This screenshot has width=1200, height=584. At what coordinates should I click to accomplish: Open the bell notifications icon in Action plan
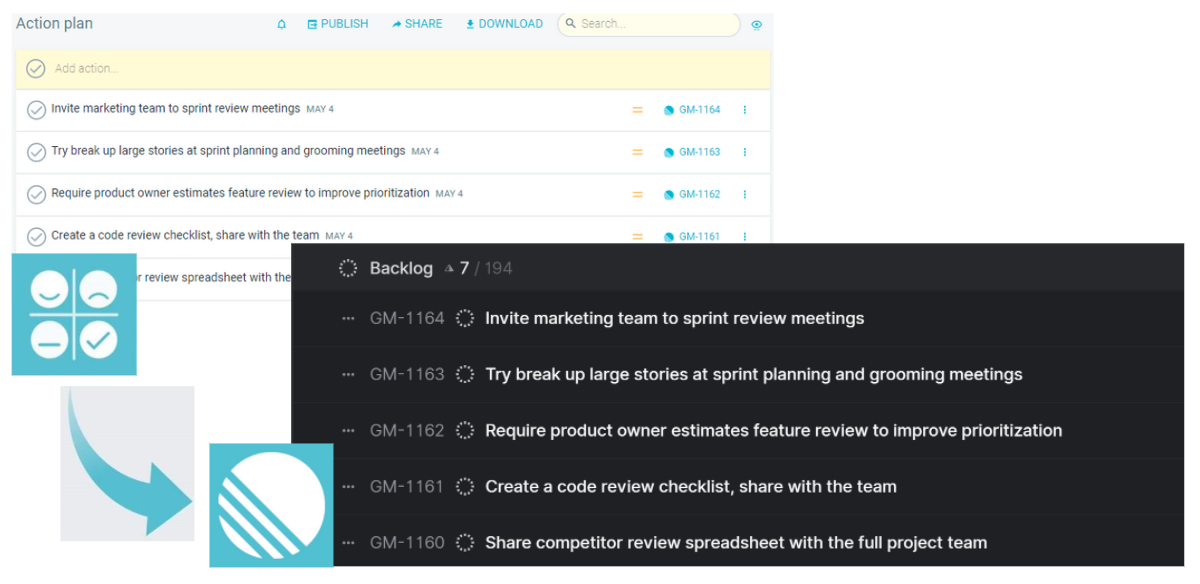tap(282, 24)
